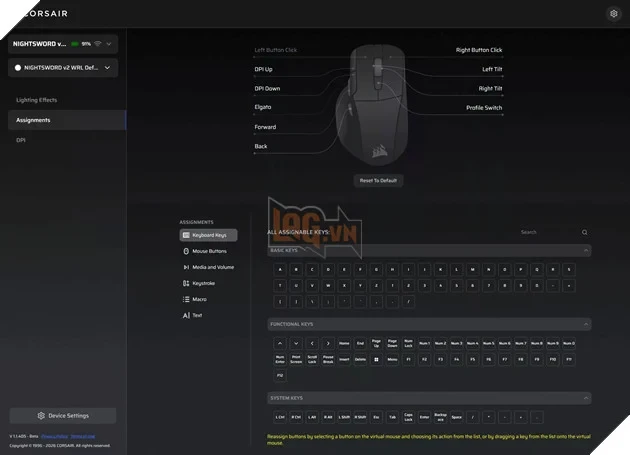The height and width of the screenshot is (455, 630).
Task: Select the Forward button assignment
Action: [265, 127]
